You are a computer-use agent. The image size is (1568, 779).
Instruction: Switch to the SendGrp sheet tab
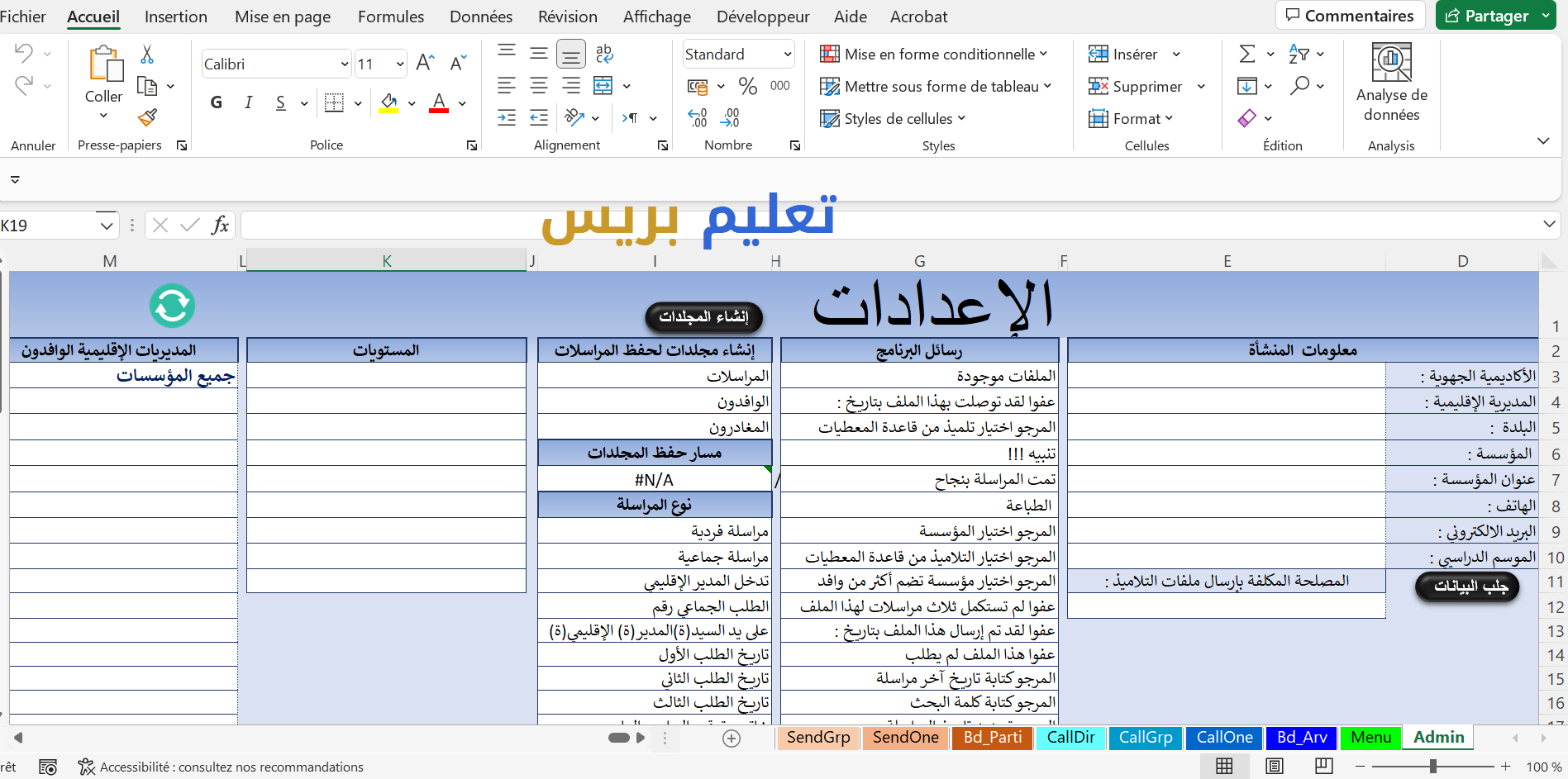pos(818,737)
